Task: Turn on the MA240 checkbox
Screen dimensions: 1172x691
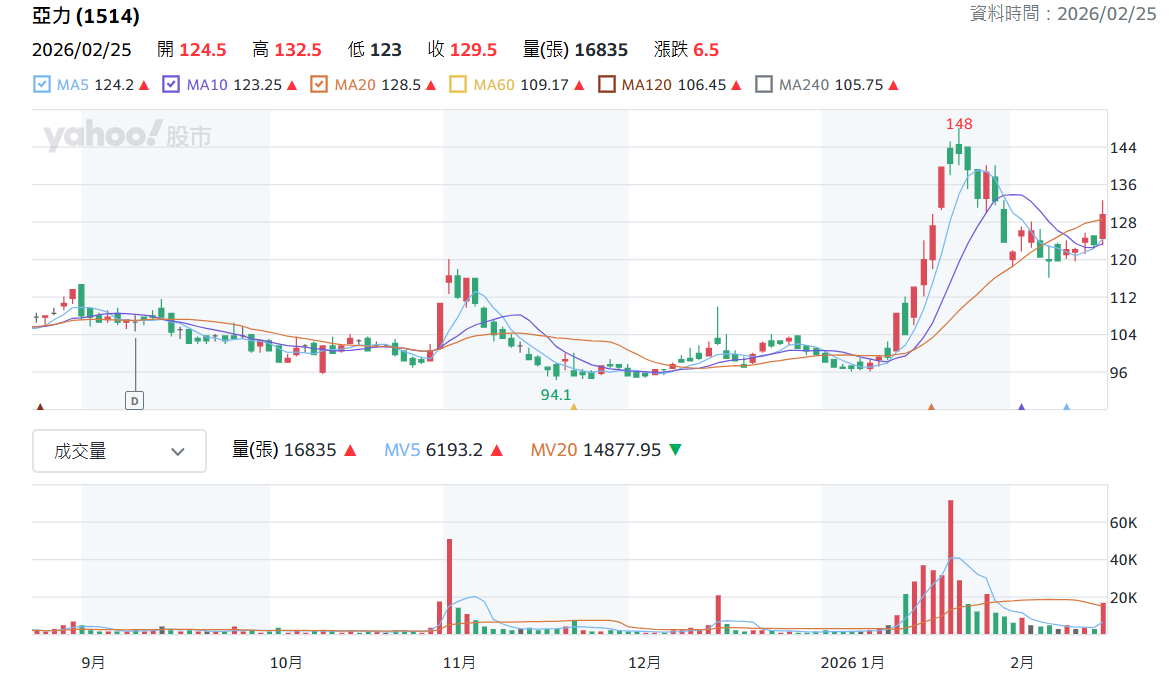Action: pyautogui.click(x=764, y=85)
